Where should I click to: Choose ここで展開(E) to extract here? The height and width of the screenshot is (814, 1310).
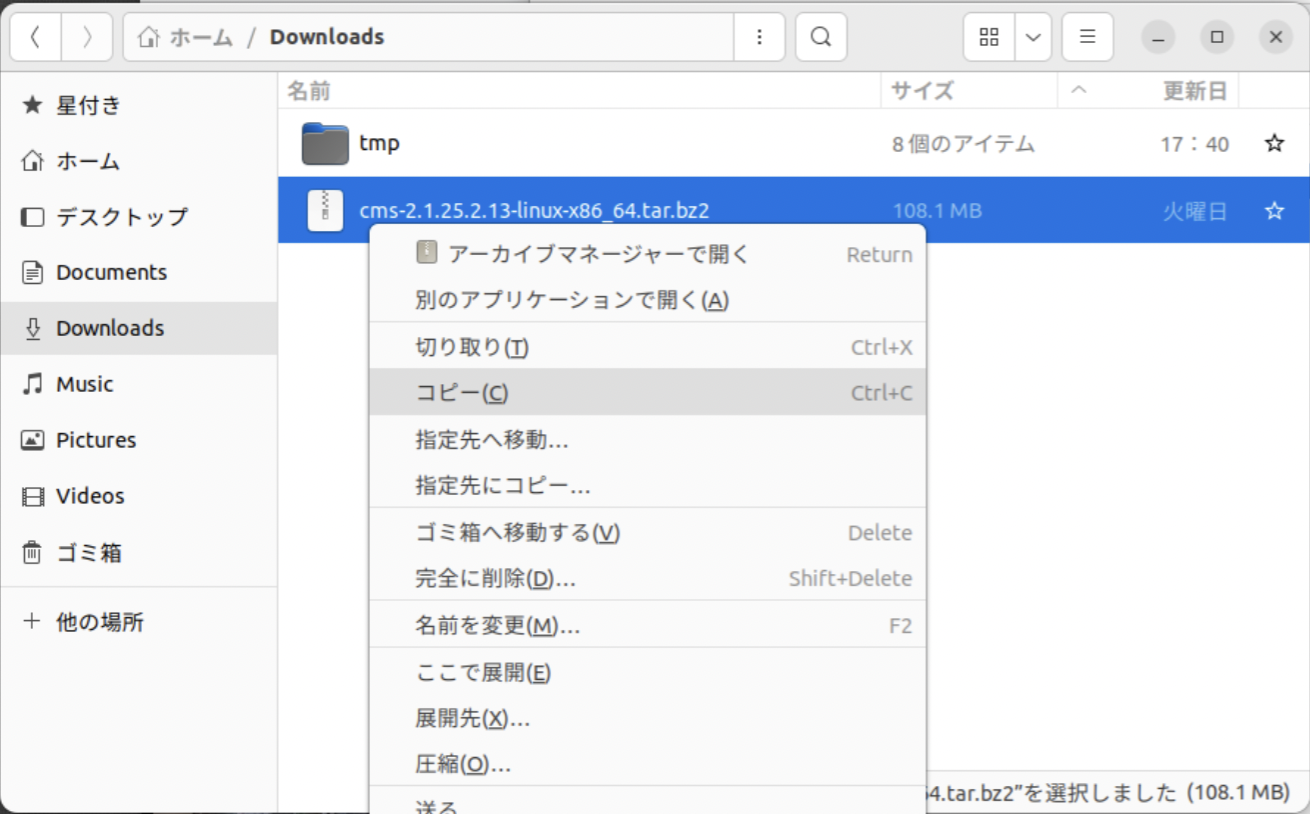[x=483, y=672]
